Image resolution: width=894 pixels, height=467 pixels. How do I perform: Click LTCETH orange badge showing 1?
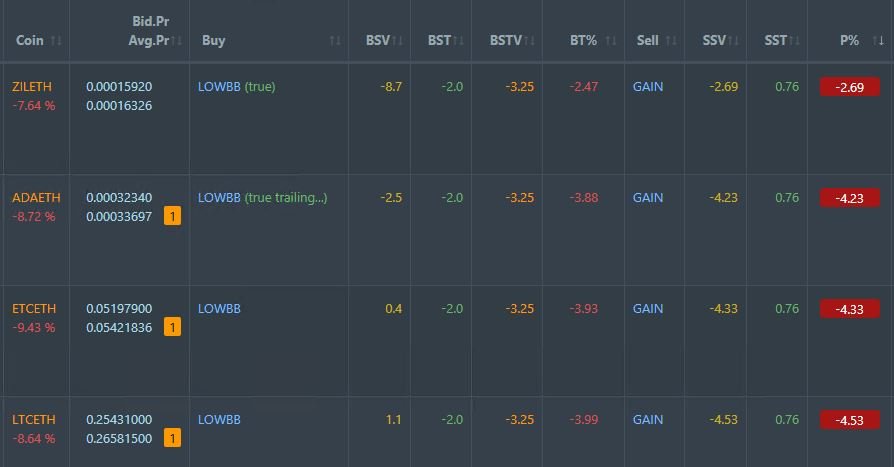click(x=172, y=438)
